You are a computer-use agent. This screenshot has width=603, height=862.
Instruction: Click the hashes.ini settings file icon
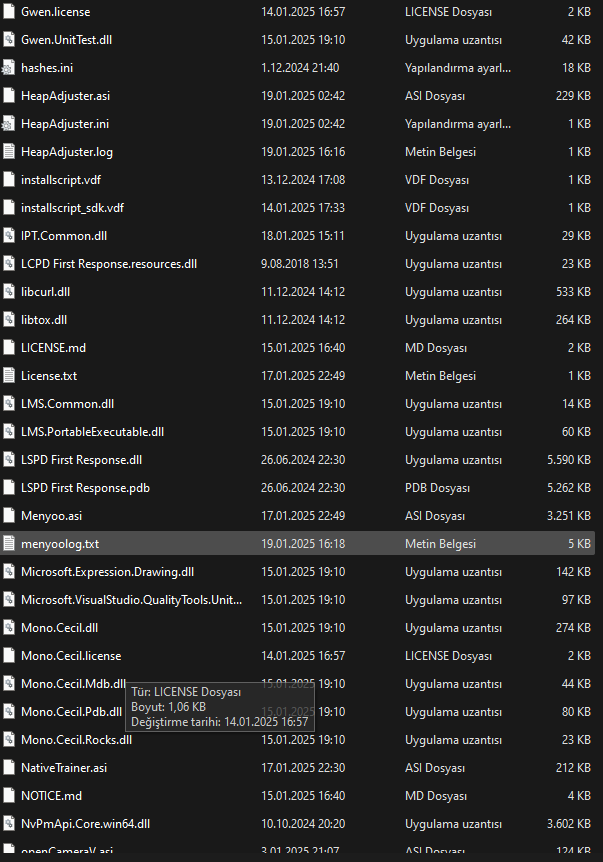pyautogui.click(x=10, y=68)
